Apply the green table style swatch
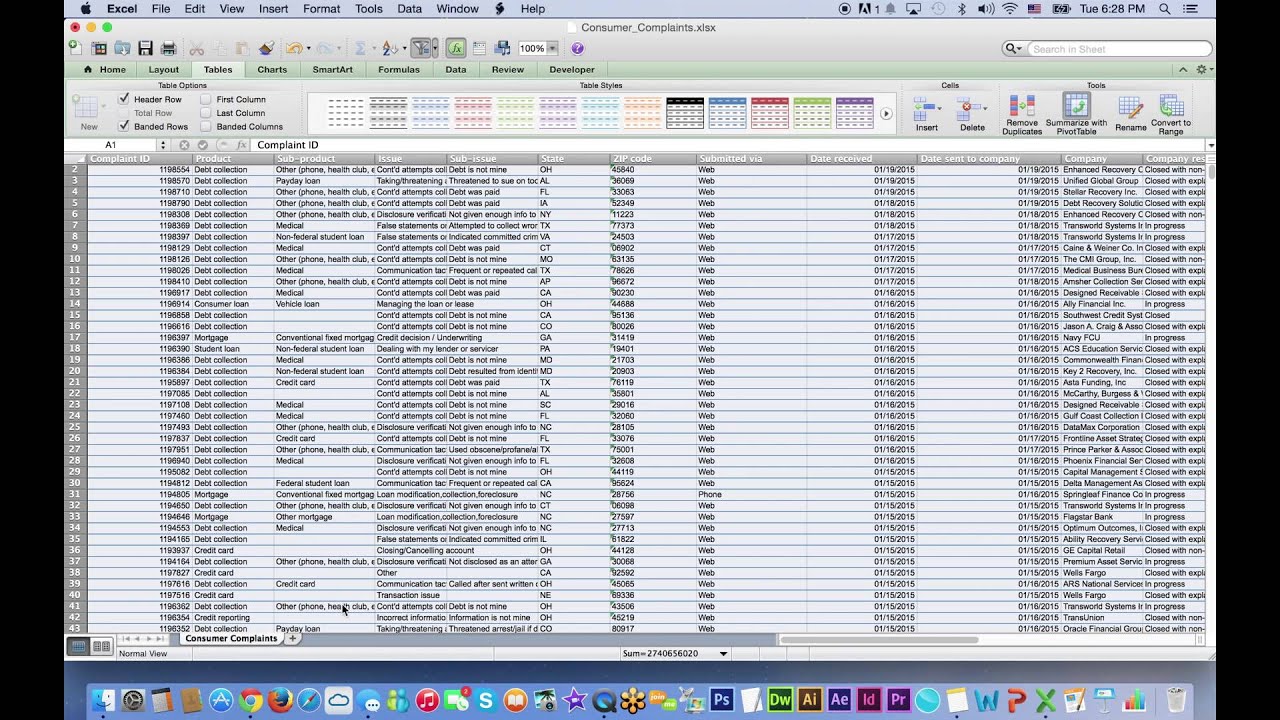 (812, 113)
